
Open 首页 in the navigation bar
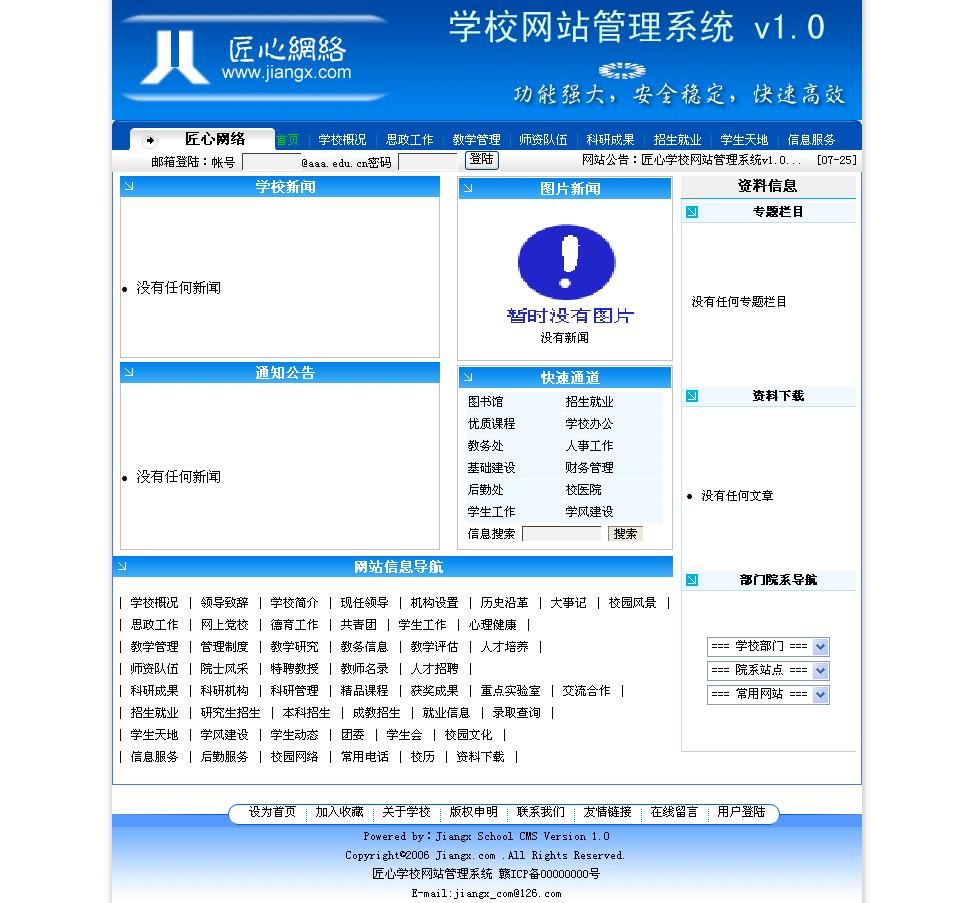coord(287,140)
